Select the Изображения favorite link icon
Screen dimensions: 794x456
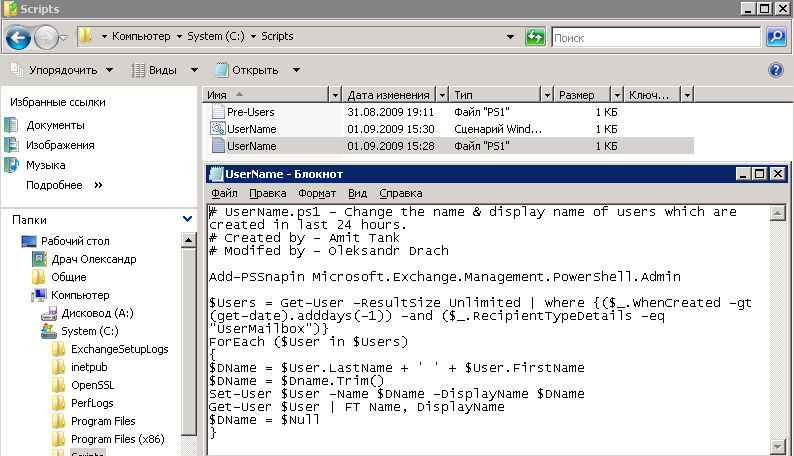12,145
